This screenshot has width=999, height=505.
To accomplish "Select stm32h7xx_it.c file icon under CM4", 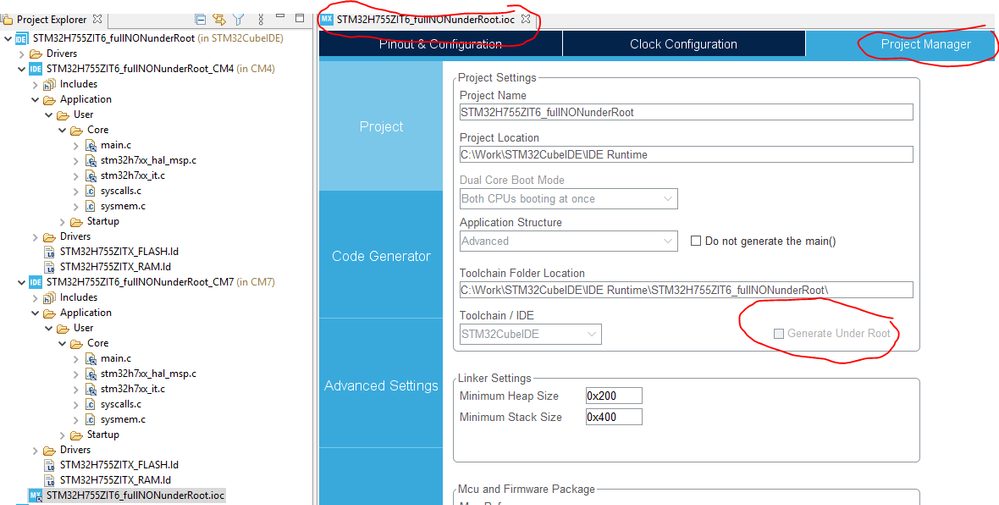I will 90,176.
